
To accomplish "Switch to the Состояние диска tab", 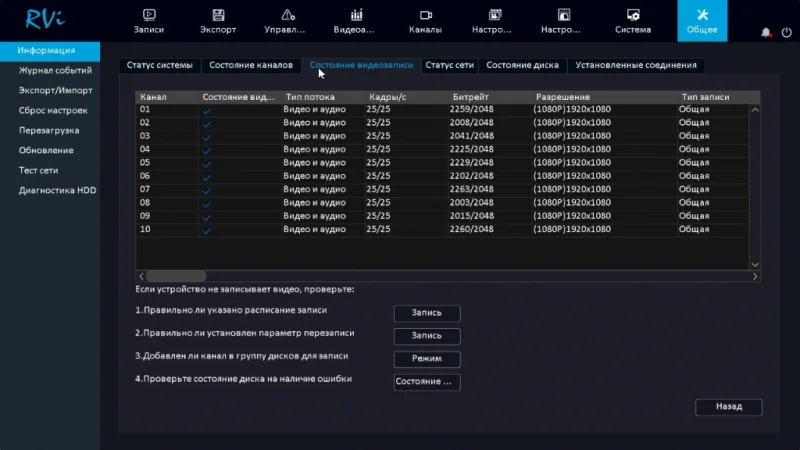I will [x=522, y=65].
